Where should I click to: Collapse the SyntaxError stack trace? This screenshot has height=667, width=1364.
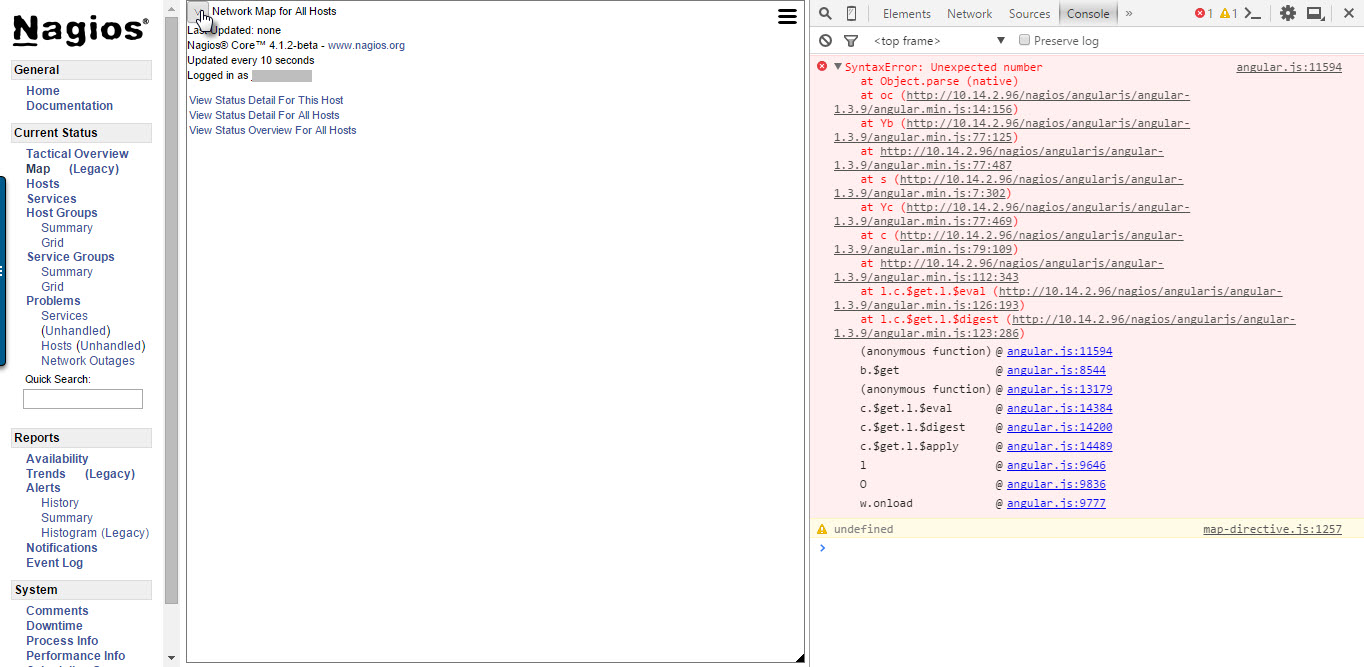837,67
